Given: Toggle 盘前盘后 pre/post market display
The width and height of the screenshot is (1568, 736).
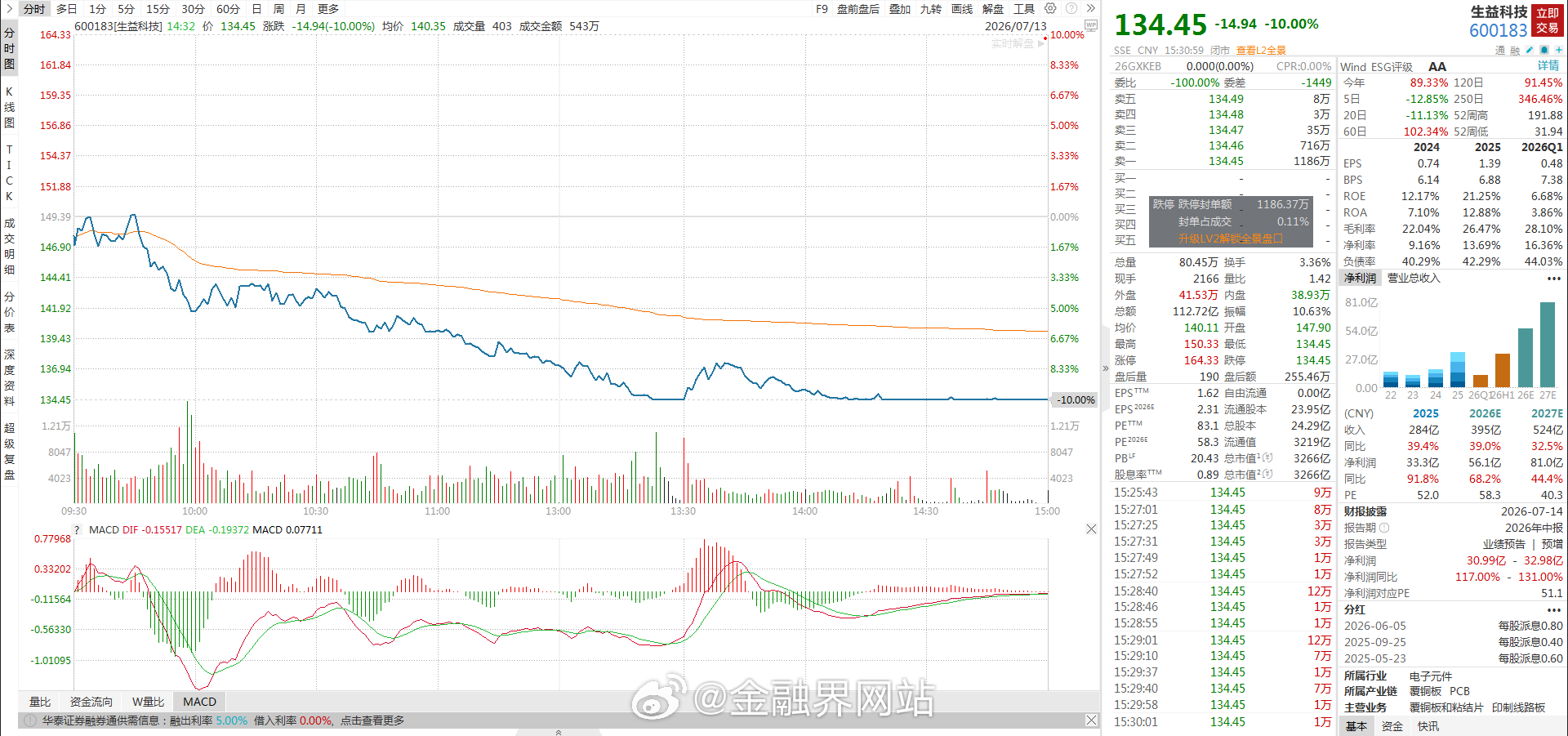Looking at the screenshot, I should point(858,9).
